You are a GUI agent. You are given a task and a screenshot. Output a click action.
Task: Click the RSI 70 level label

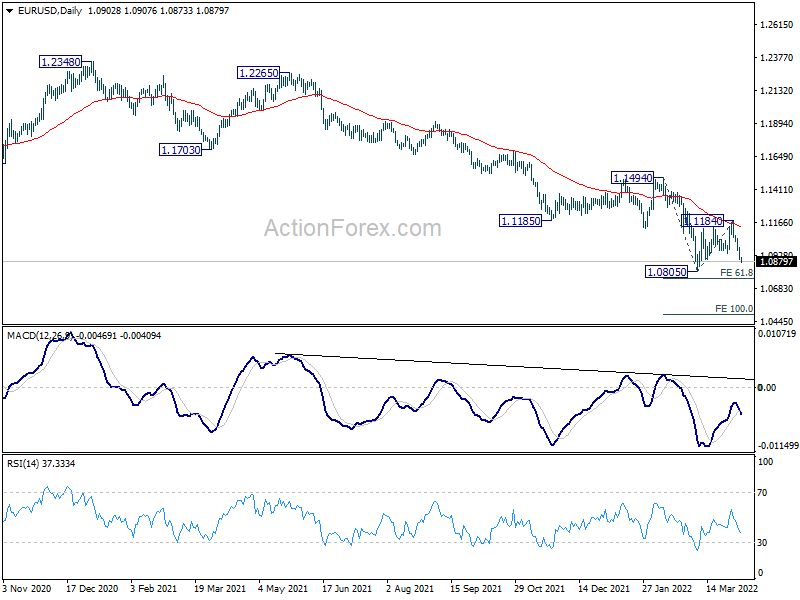point(762,493)
